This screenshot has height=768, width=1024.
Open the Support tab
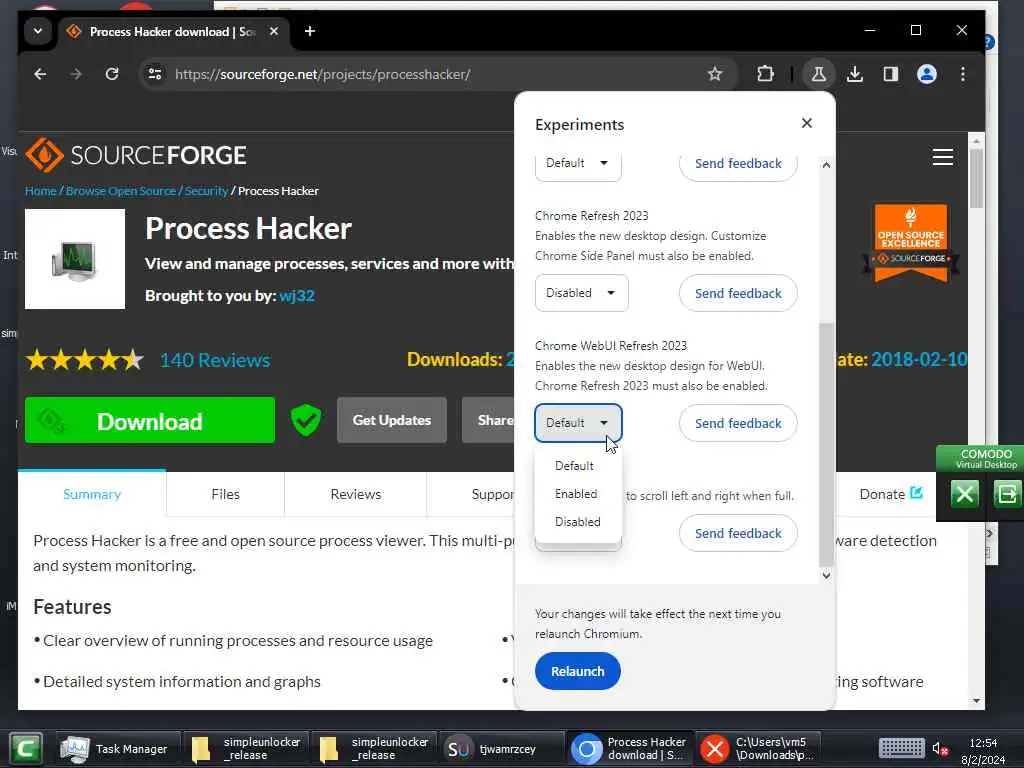pyautogui.click(x=472, y=494)
